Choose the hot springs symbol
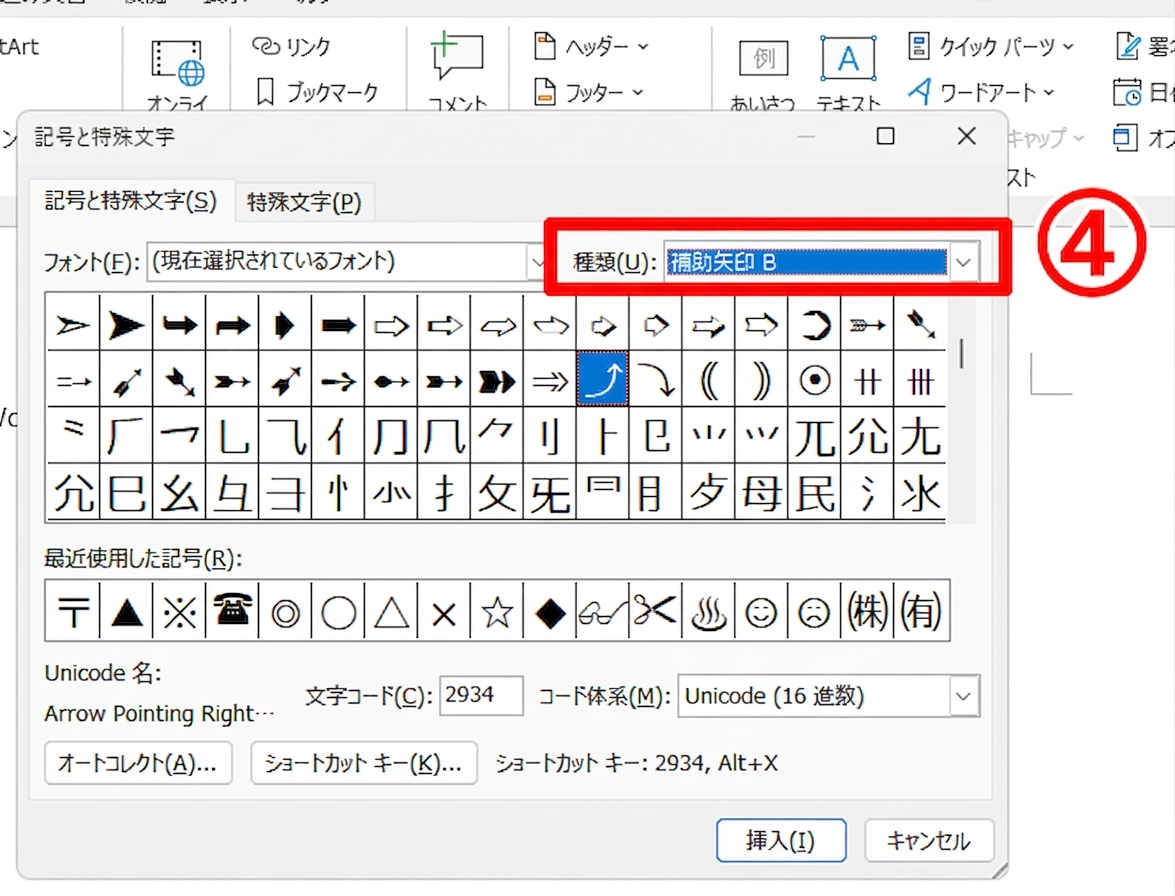This screenshot has height=896, width=1175. 709,610
